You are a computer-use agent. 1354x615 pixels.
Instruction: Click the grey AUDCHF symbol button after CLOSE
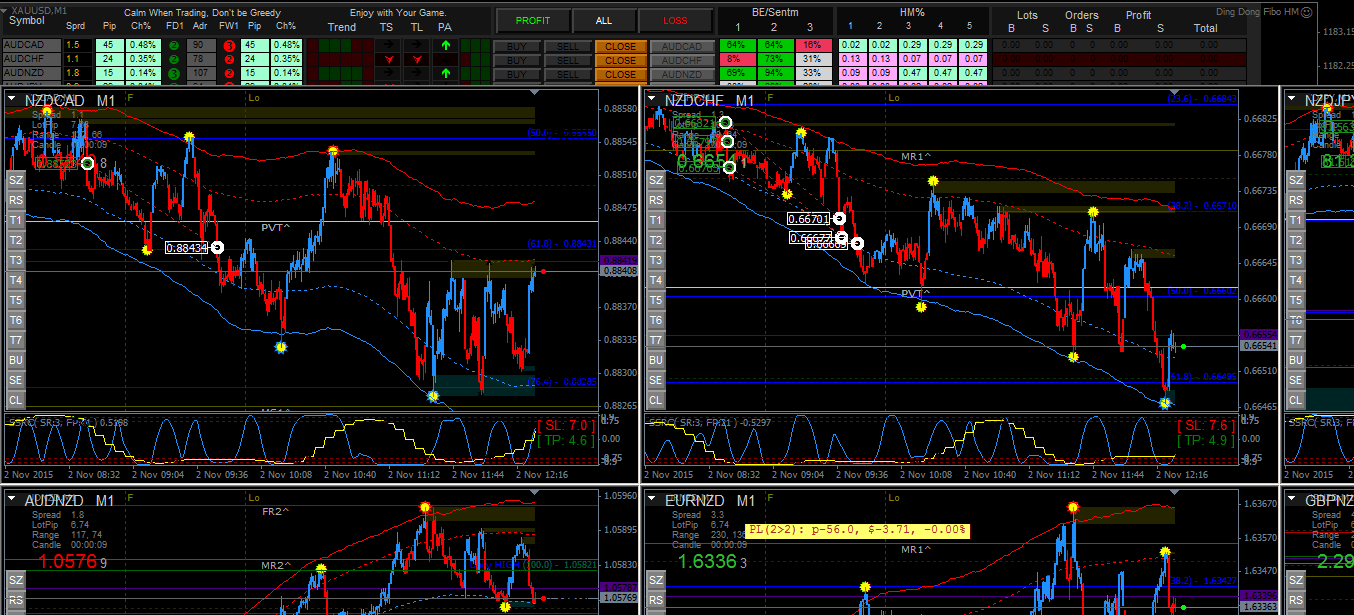click(x=682, y=60)
